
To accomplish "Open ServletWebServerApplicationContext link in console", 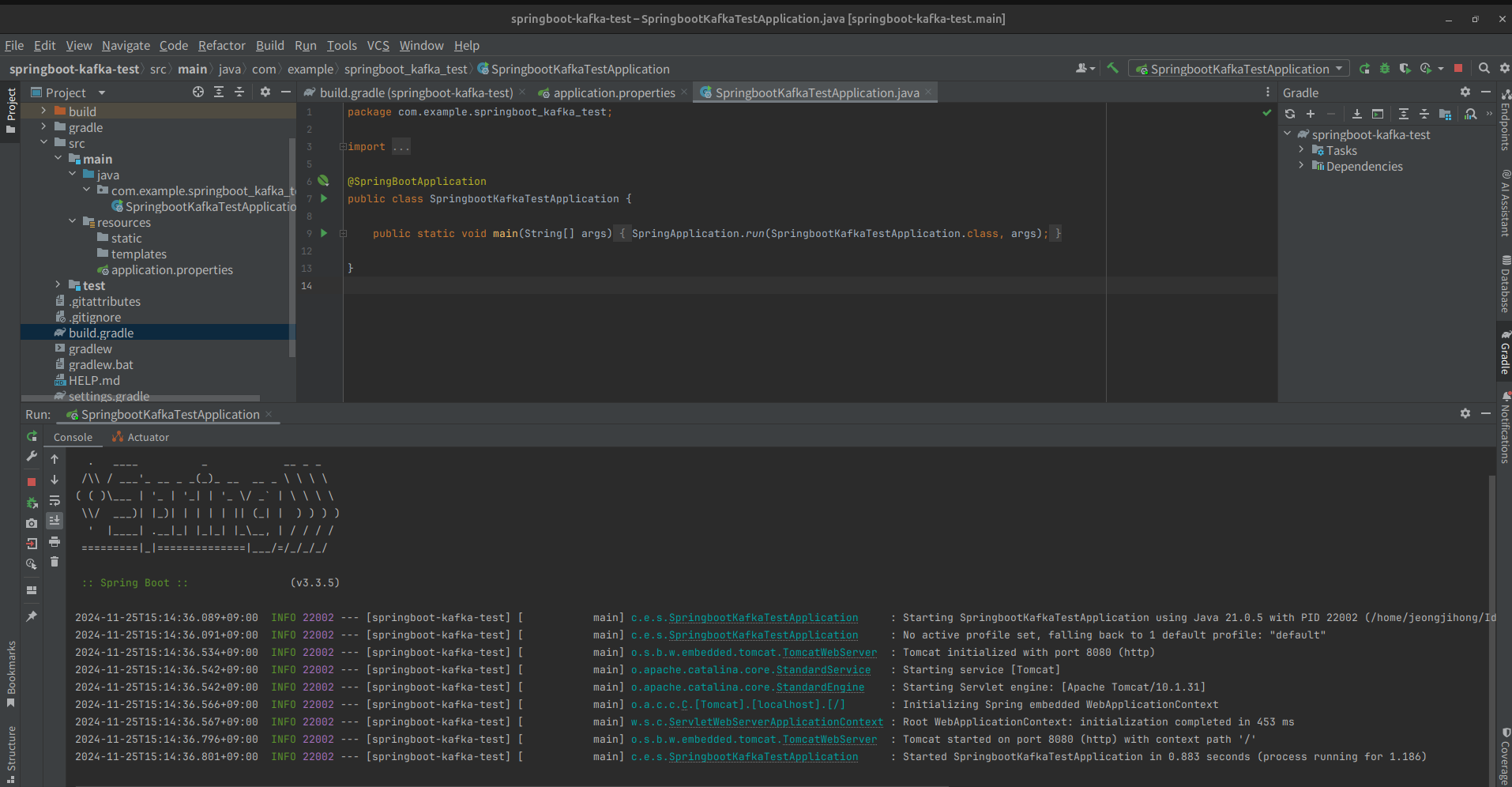I will pos(776,721).
